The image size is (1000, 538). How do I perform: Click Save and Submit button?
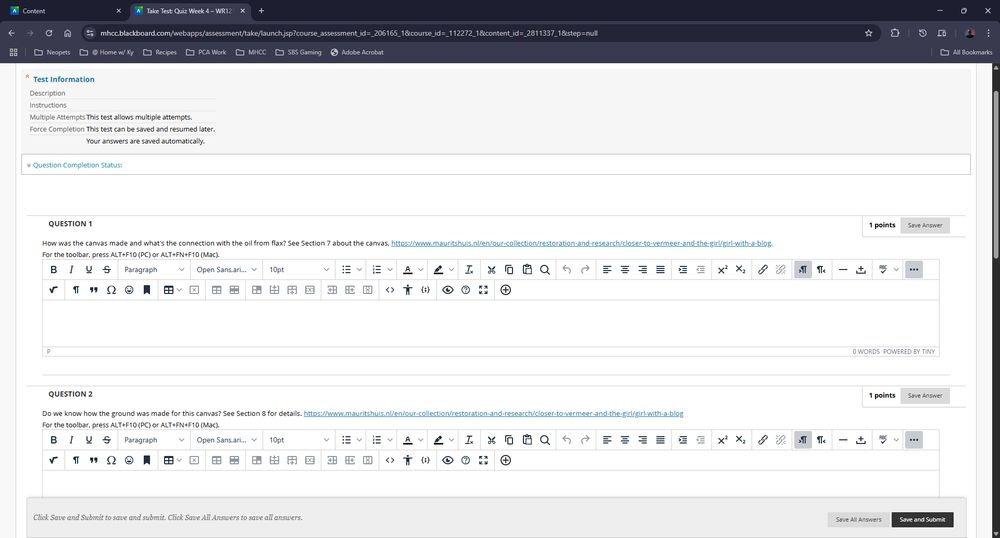tap(922, 520)
